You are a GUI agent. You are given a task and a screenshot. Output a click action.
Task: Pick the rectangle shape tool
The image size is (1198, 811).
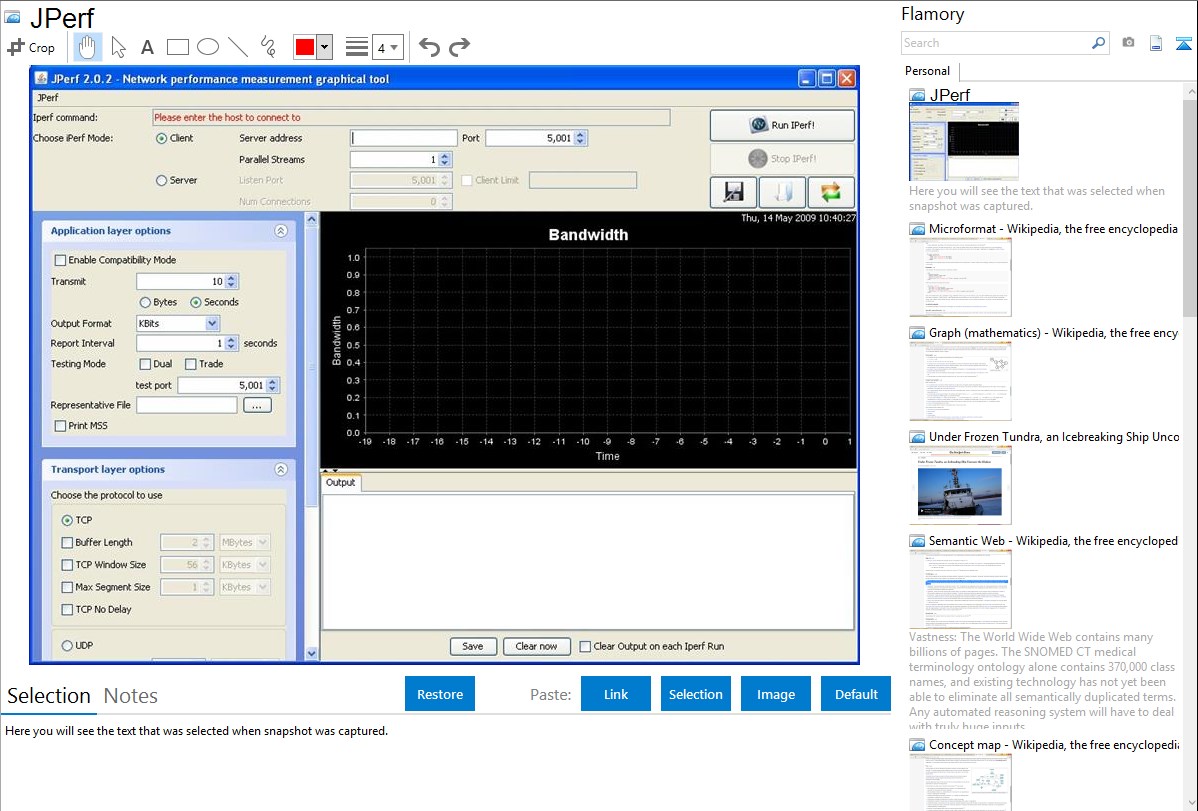point(177,47)
